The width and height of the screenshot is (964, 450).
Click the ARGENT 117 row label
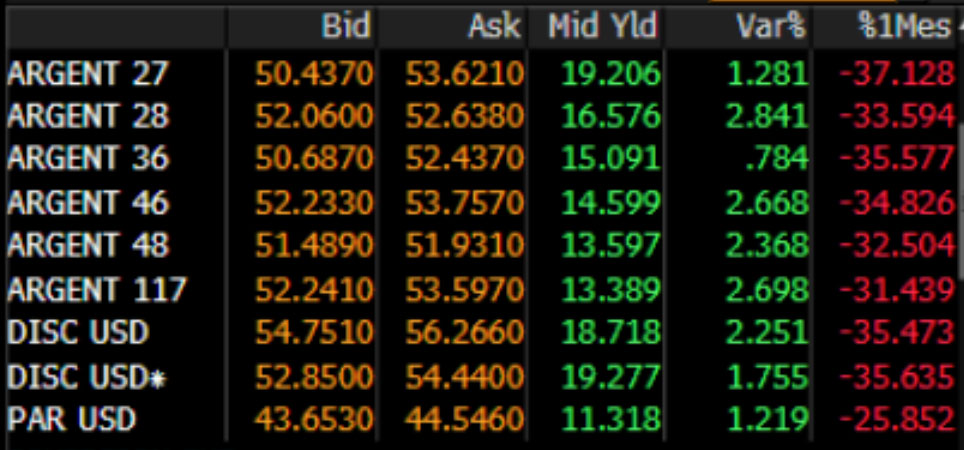97,290
